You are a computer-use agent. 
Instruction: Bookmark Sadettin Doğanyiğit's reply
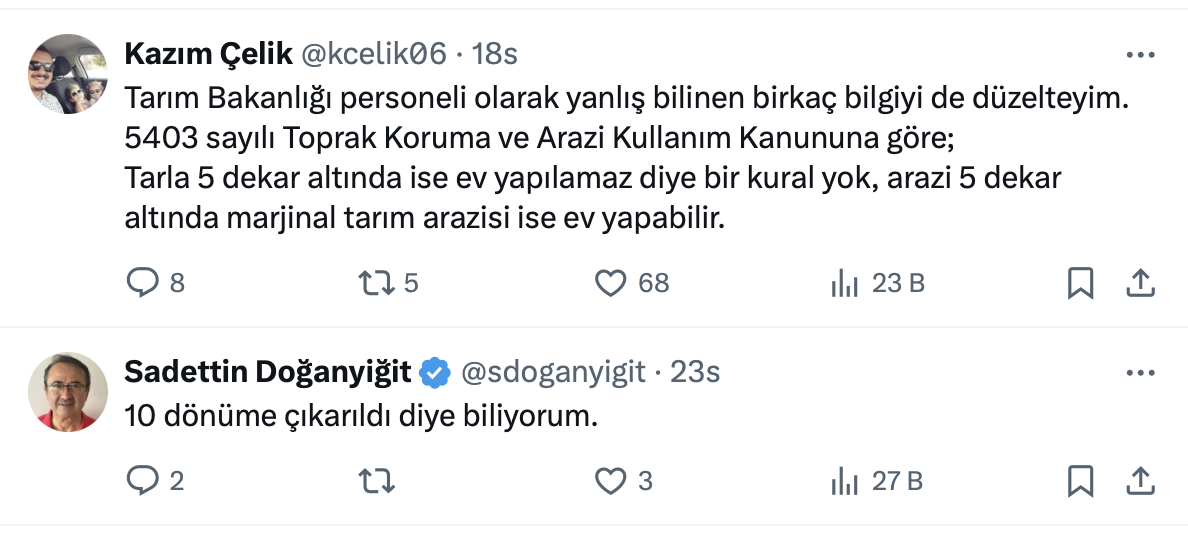pyautogui.click(x=1080, y=482)
